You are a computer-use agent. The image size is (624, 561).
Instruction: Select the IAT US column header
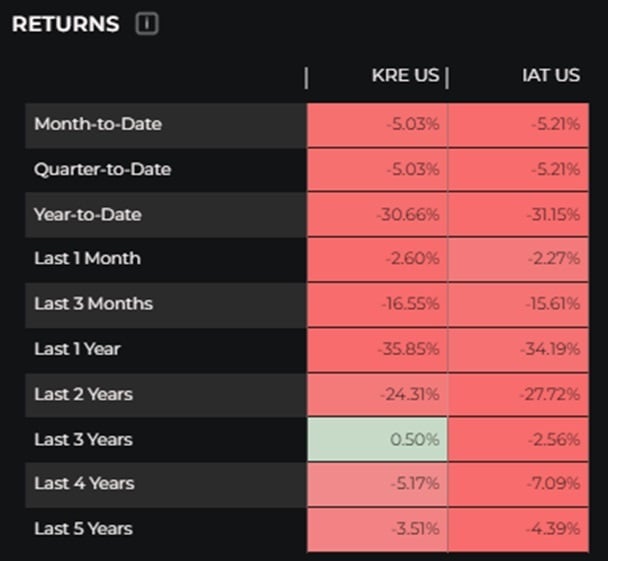550,76
